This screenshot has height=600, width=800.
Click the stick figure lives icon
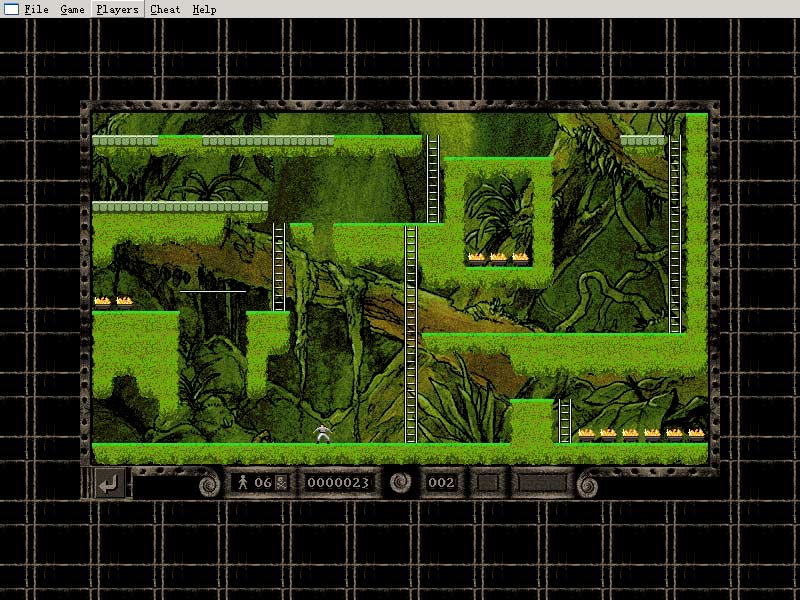(243, 482)
